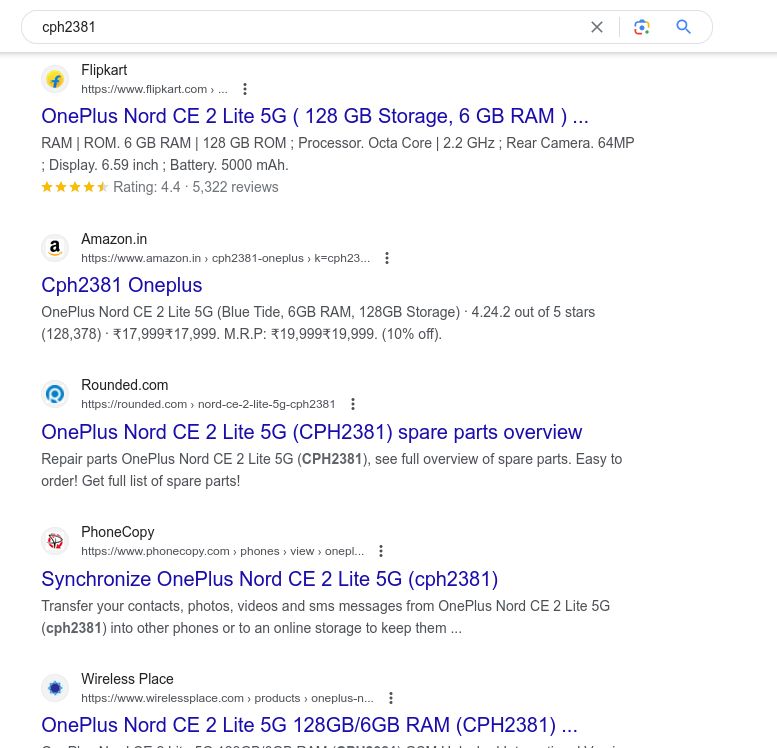777x748 pixels.
Task: Click the Wireless Place site favicon
Action: pyautogui.click(x=55, y=688)
